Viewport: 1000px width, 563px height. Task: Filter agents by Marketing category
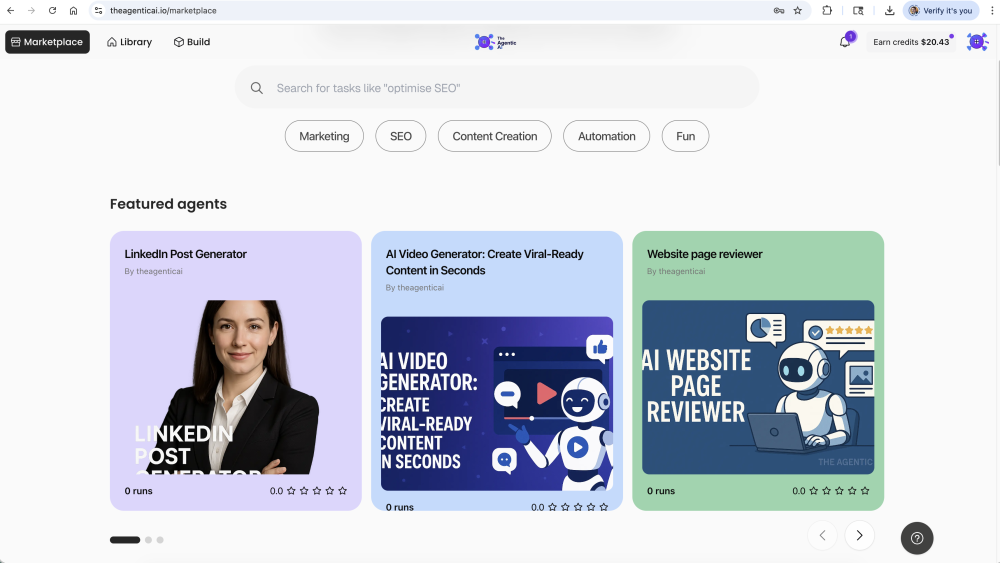coord(324,136)
